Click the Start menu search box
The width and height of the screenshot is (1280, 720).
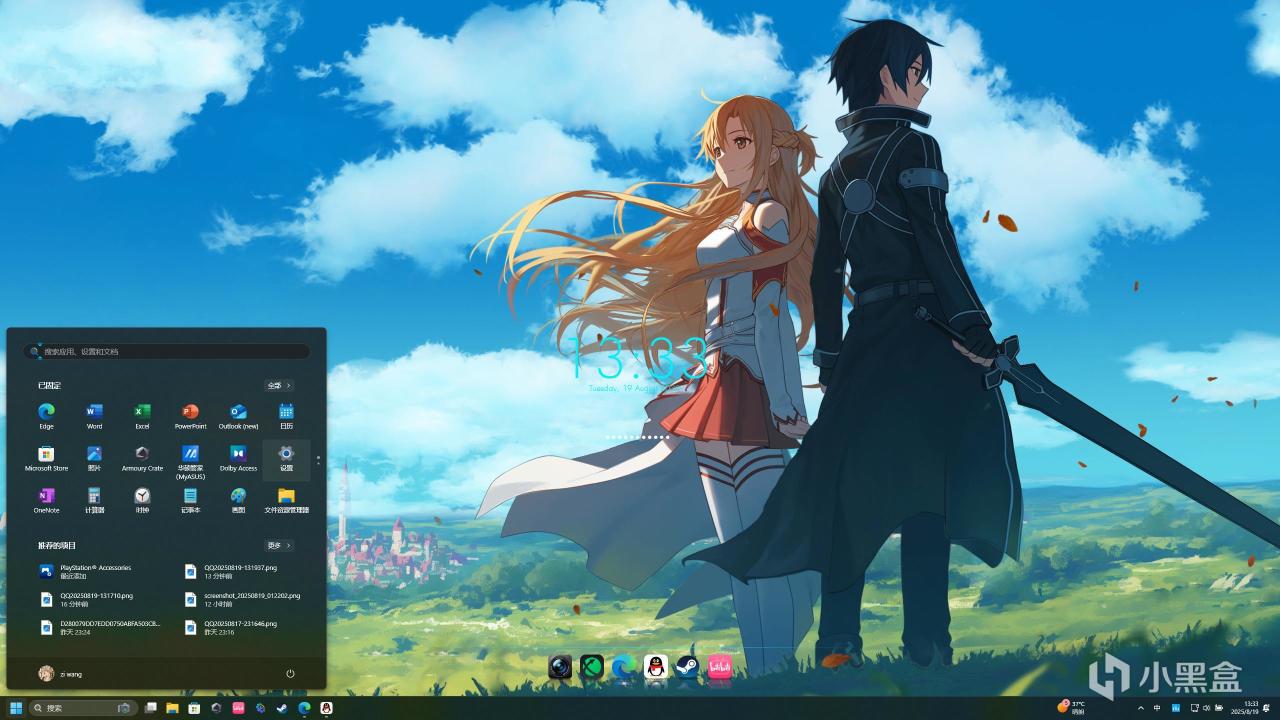(x=167, y=352)
